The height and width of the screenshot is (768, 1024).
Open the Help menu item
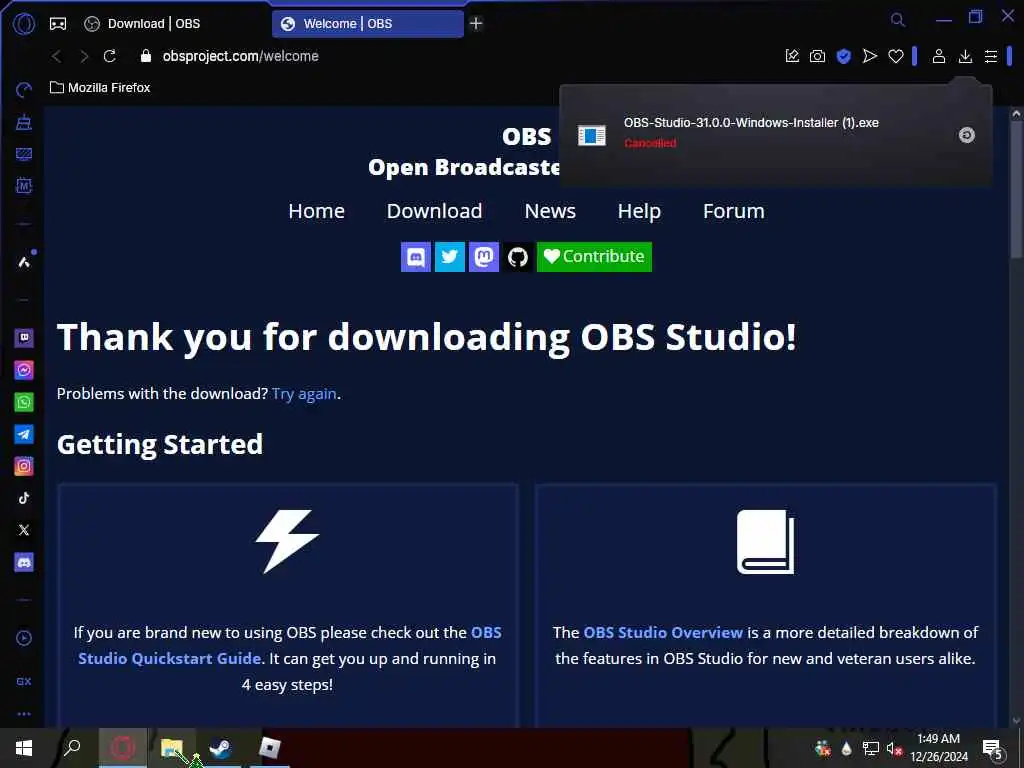[x=639, y=211]
